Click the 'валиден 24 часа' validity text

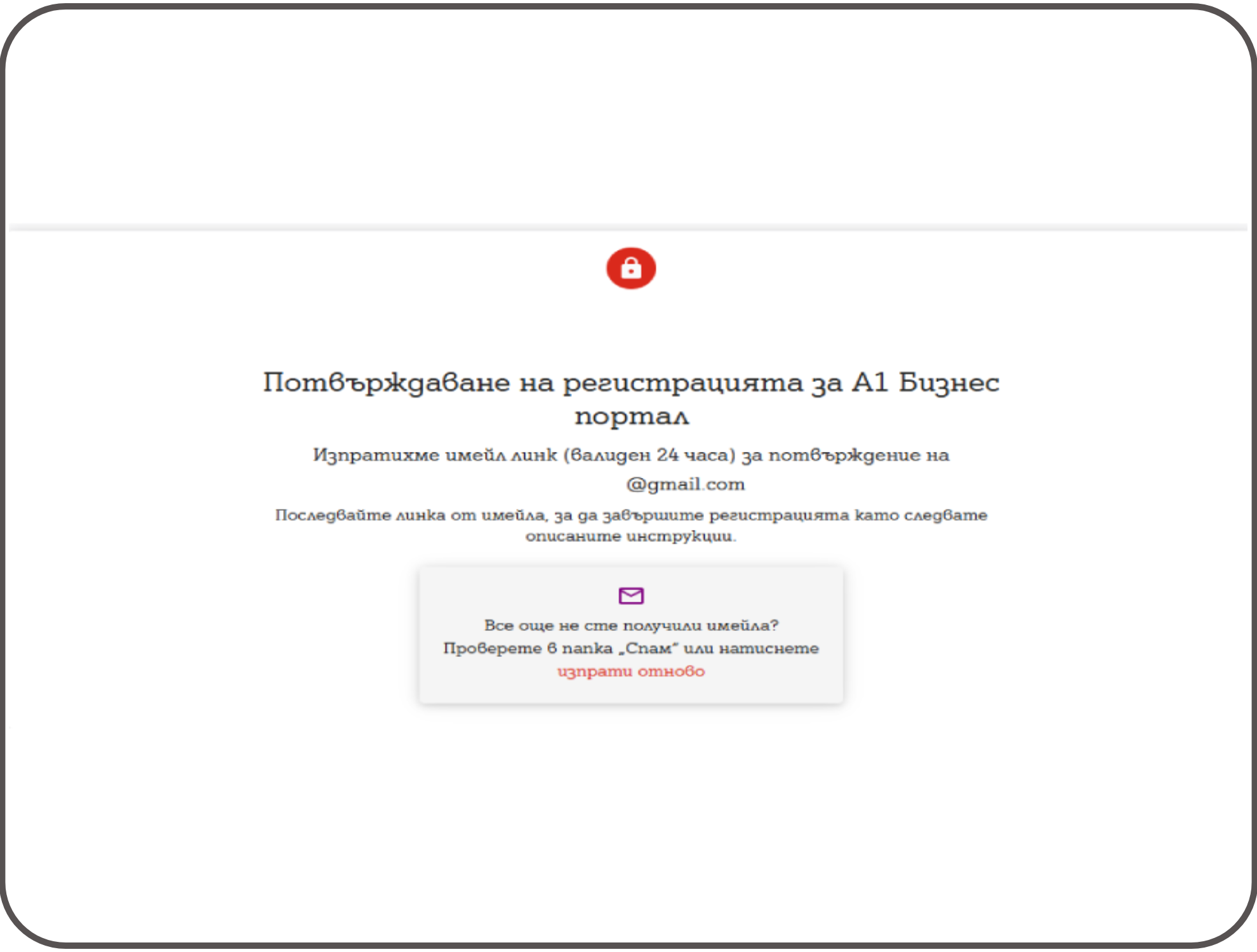[x=649, y=455]
